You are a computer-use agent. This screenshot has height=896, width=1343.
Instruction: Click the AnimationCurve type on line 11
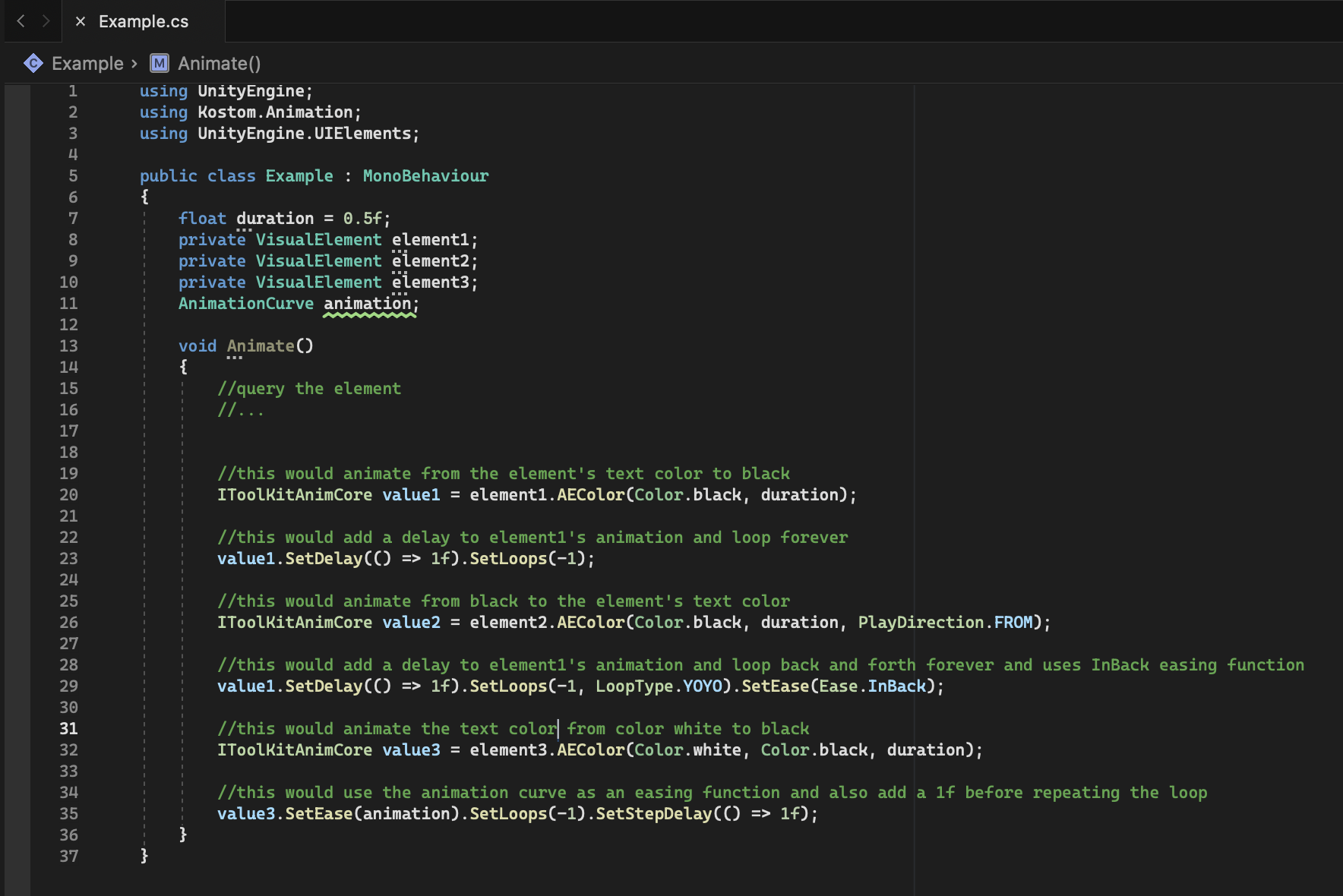[x=245, y=303]
